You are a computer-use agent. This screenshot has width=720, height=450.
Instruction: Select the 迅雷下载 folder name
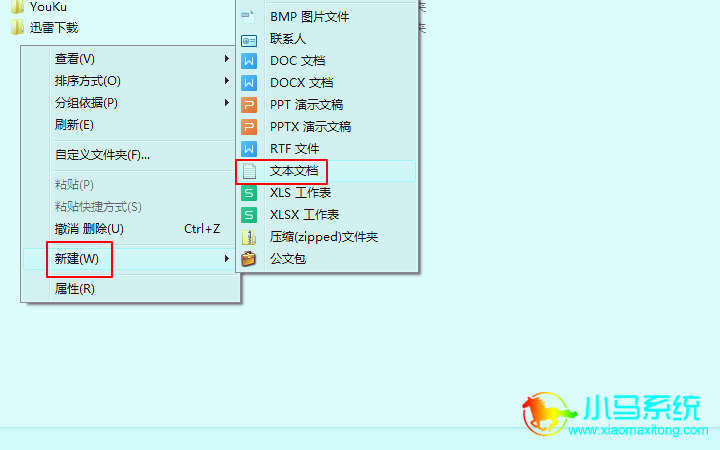tap(54, 28)
